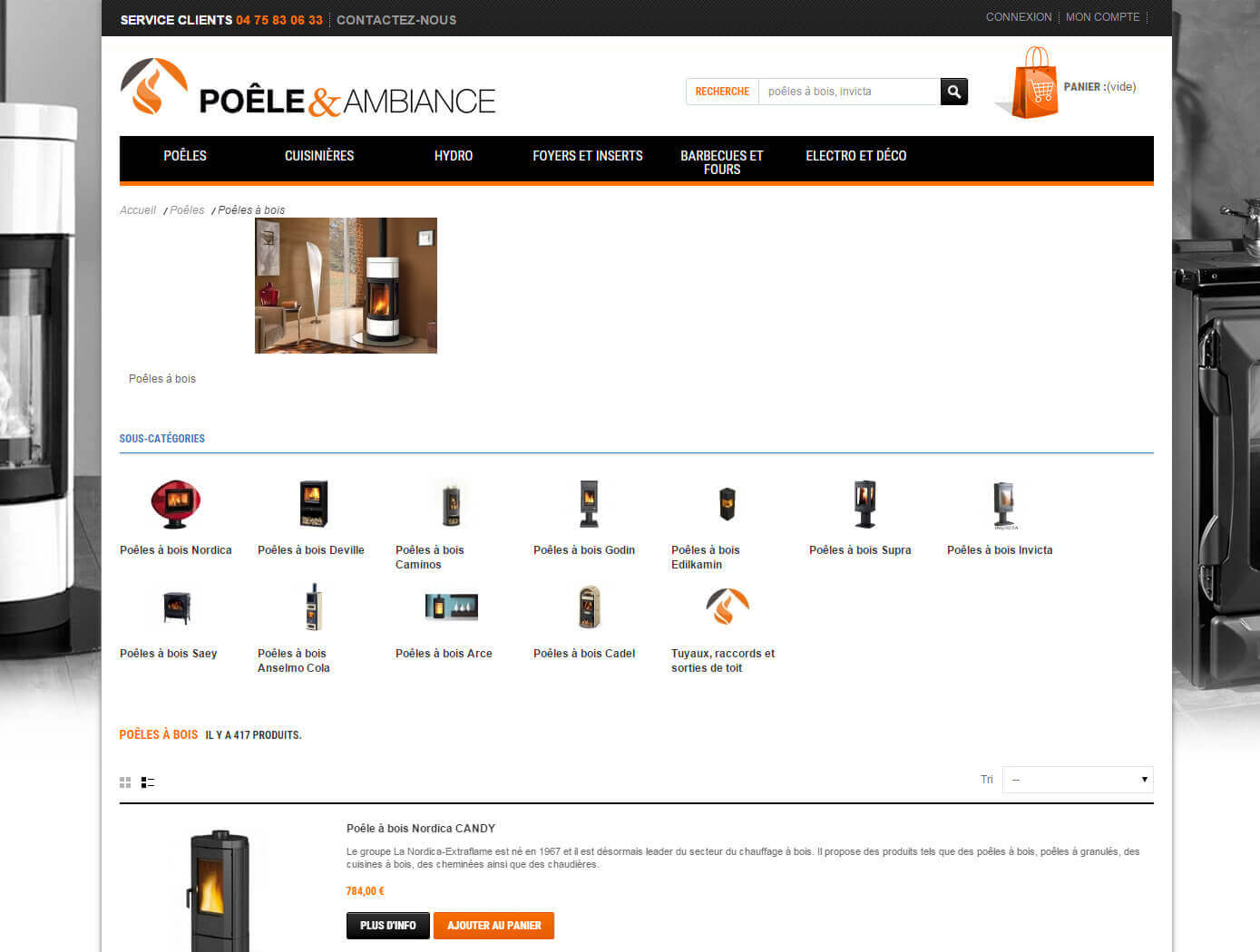Open Tuyaux, raccords et sorties de toit icon
1260x952 pixels.
click(x=727, y=607)
